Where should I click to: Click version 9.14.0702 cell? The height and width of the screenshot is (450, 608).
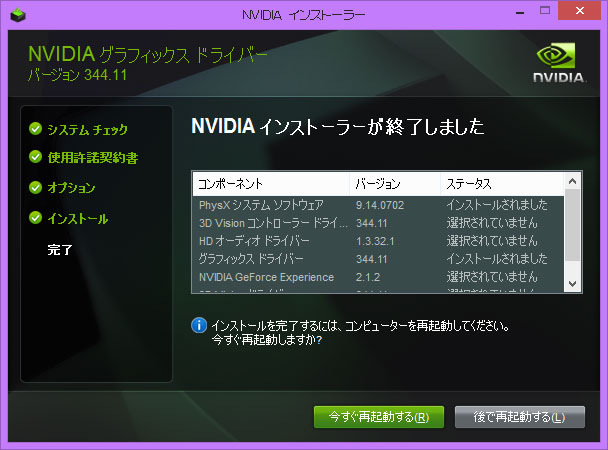point(380,205)
